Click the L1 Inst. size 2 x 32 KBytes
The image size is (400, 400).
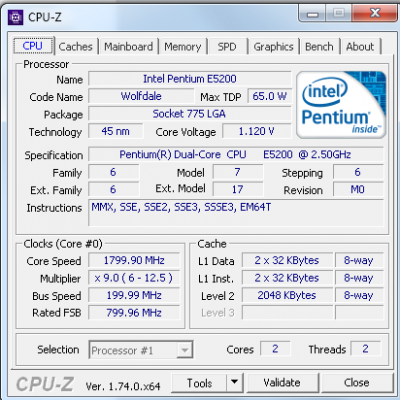[287, 278]
